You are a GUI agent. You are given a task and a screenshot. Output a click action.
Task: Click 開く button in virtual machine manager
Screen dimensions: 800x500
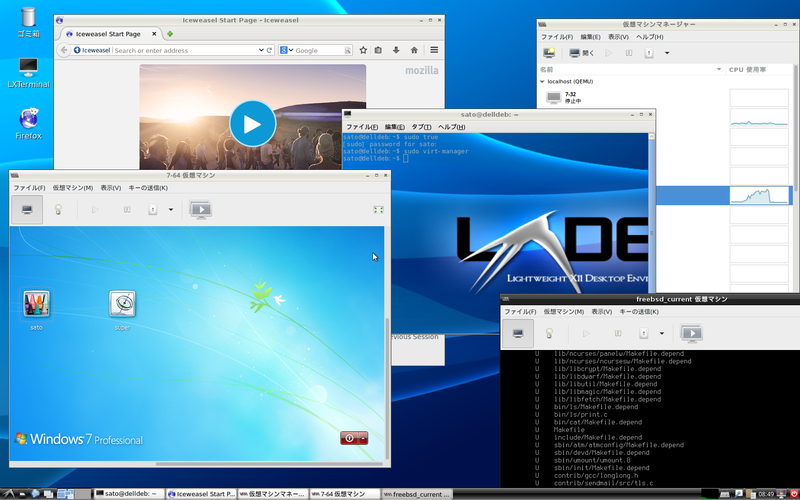pyautogui.click(x=581, y=53)
